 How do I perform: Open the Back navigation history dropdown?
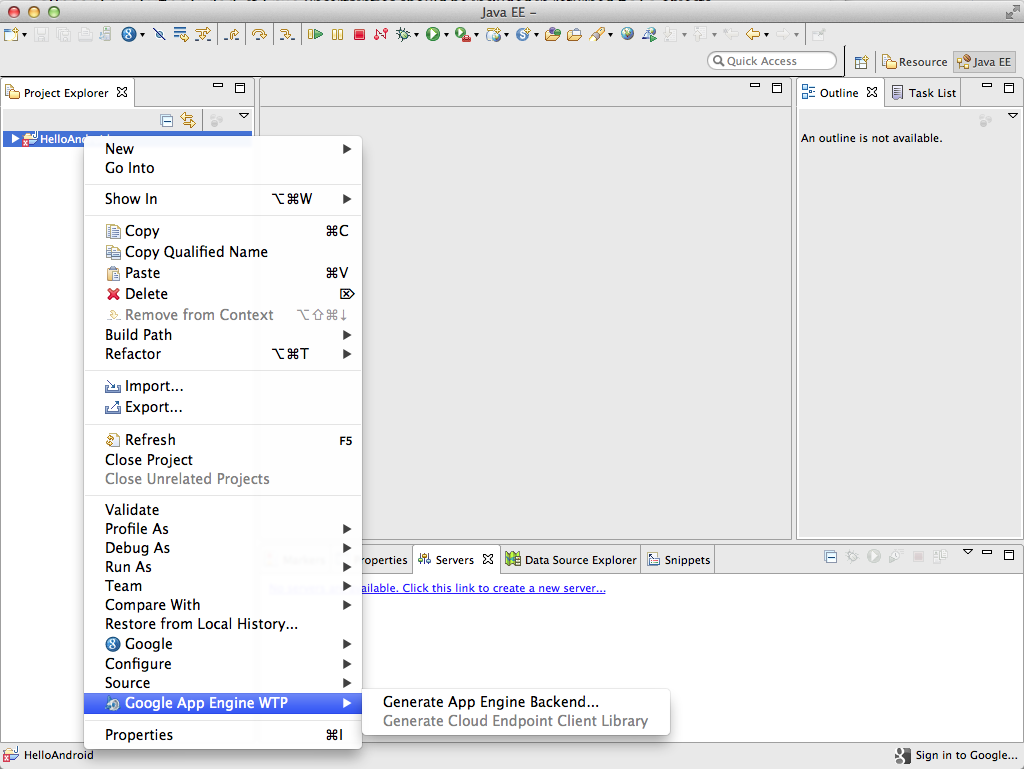coord(767,35)
